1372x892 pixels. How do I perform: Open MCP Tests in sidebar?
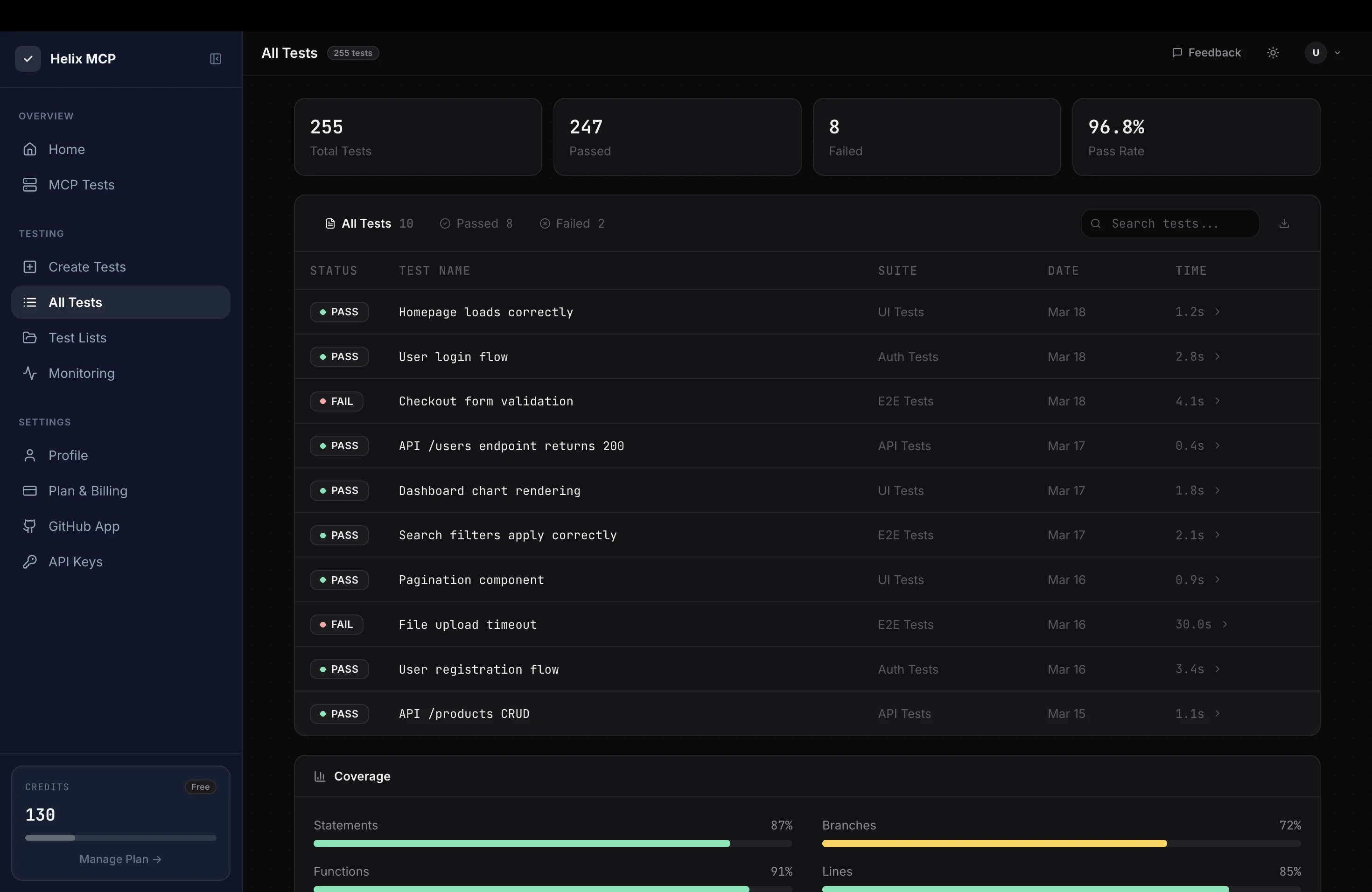(x=81, y=185)
